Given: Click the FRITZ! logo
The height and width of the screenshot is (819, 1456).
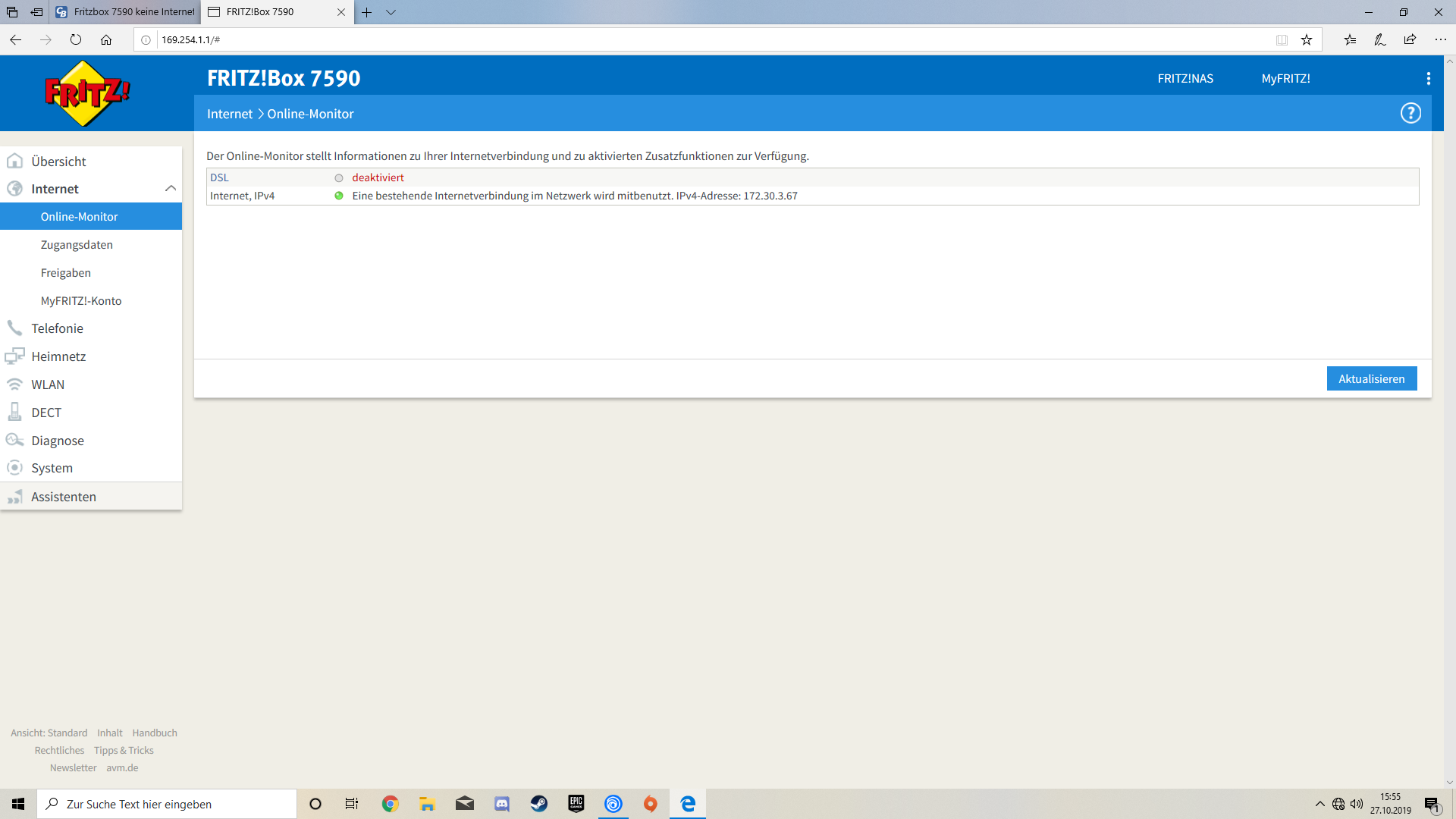Looking at the screenshot, I should click(87, 93).
